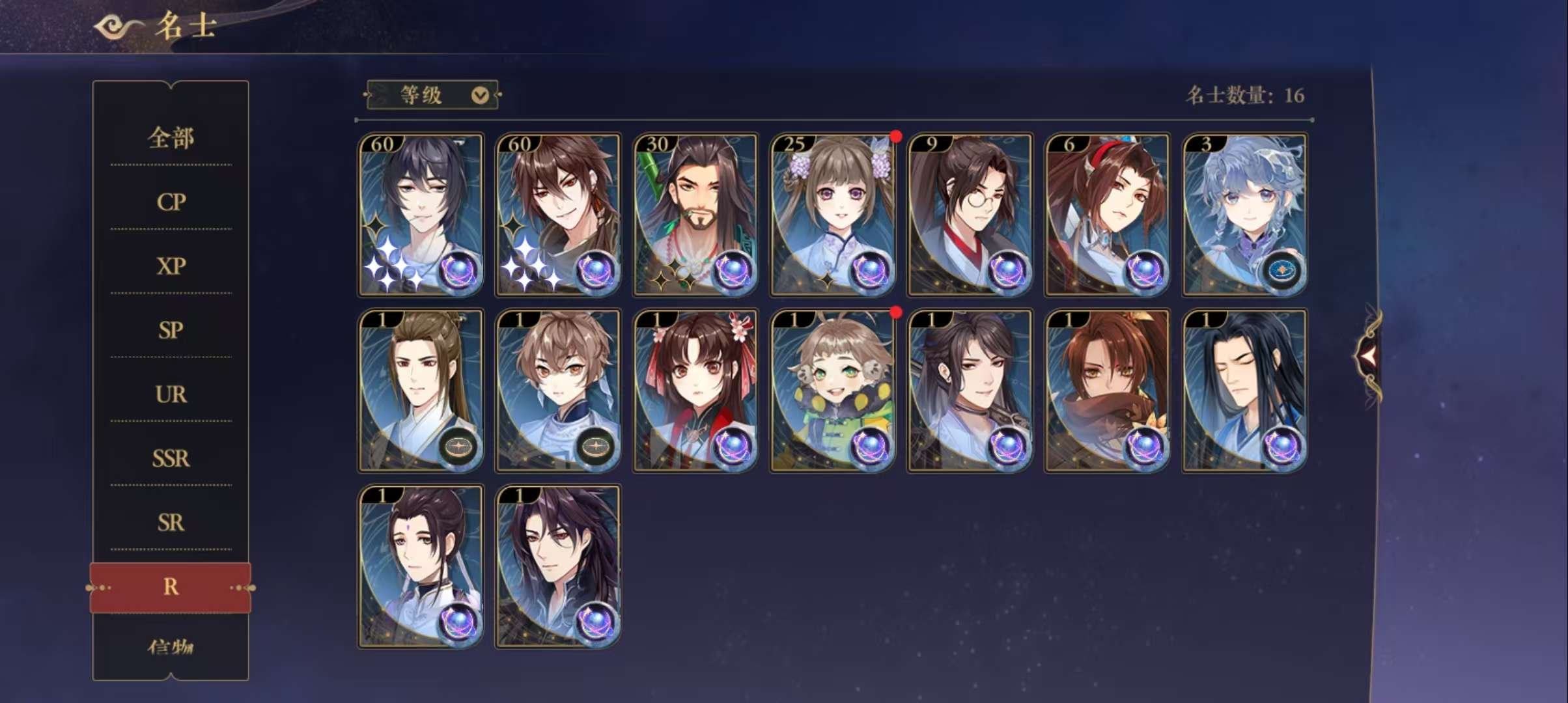Click the cloud swirl icon beside 名士 title

click(x=118, y=27)
